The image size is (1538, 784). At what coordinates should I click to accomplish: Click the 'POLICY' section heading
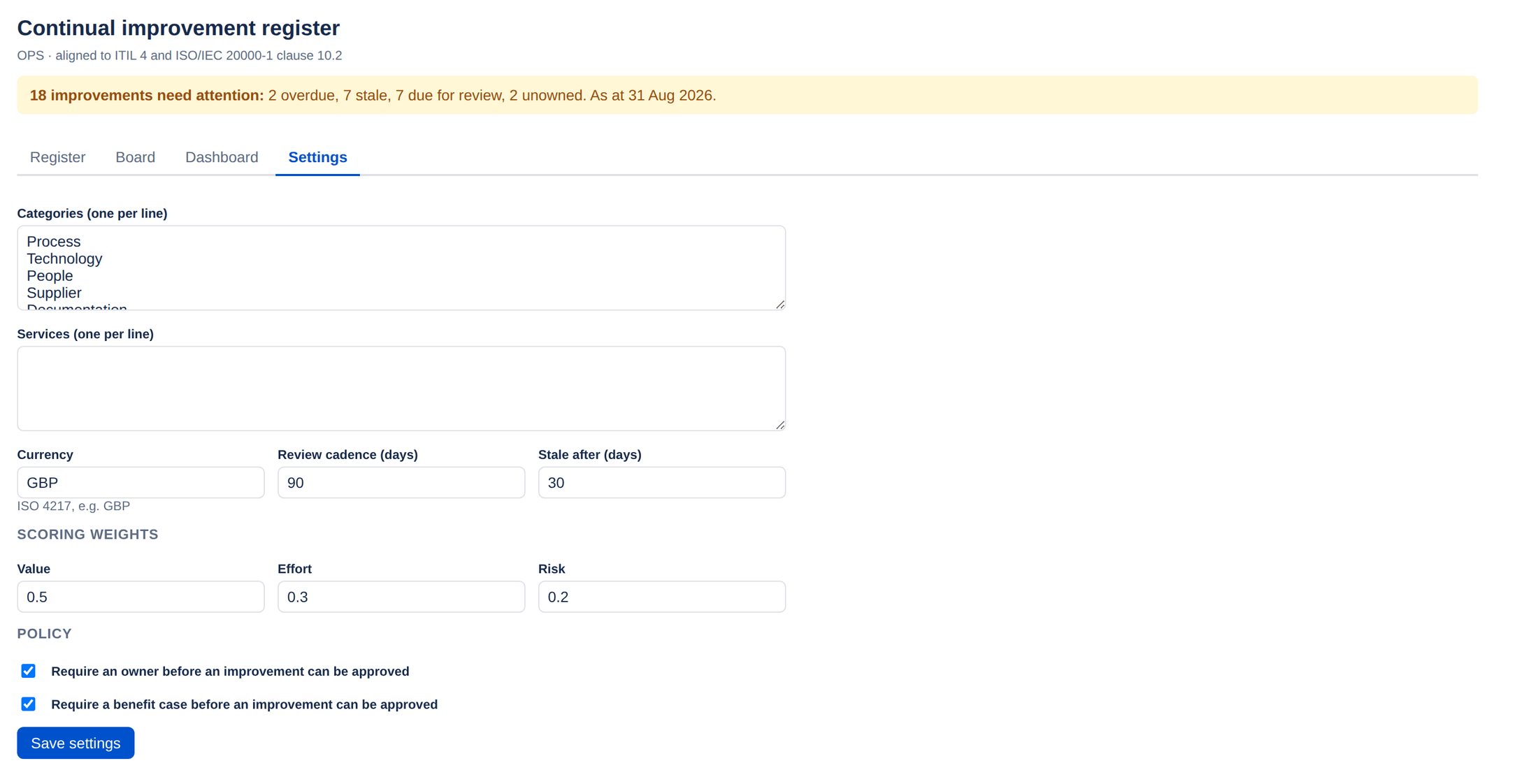[x=44, y=634]
